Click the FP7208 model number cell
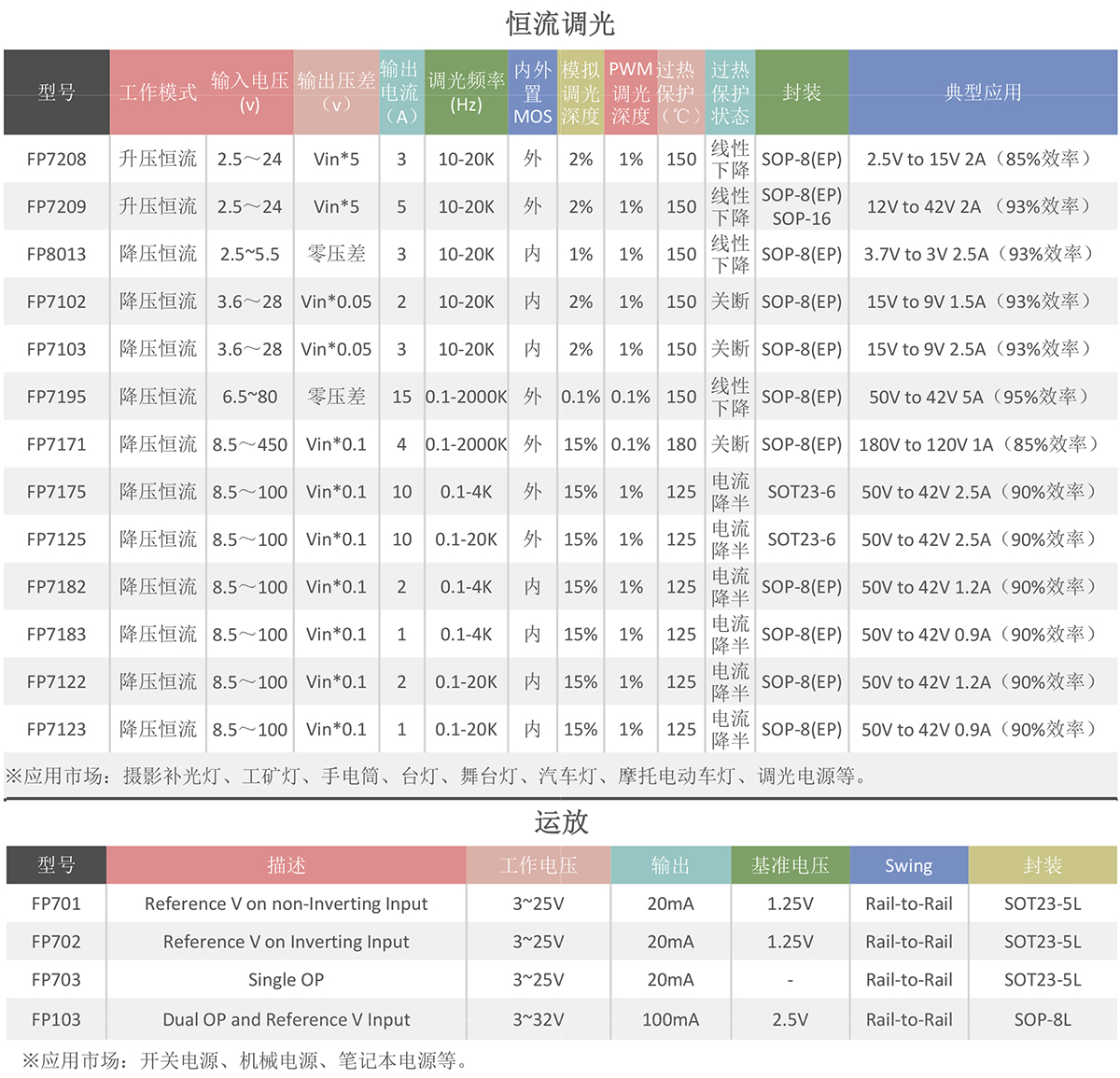 [x=56, y=160]
